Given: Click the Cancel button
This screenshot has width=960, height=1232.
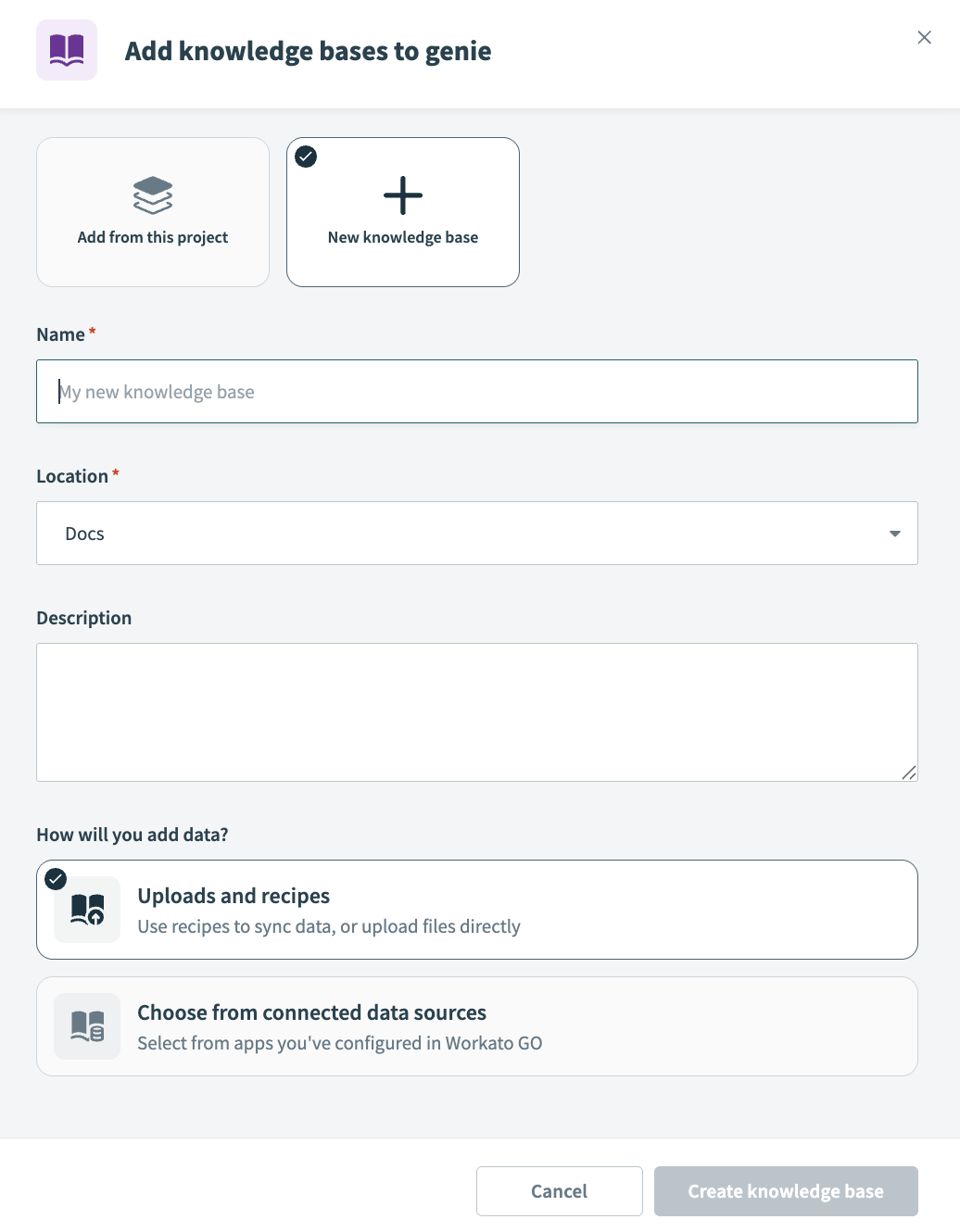Looking at the screenshot, I should coord(559,1191).
